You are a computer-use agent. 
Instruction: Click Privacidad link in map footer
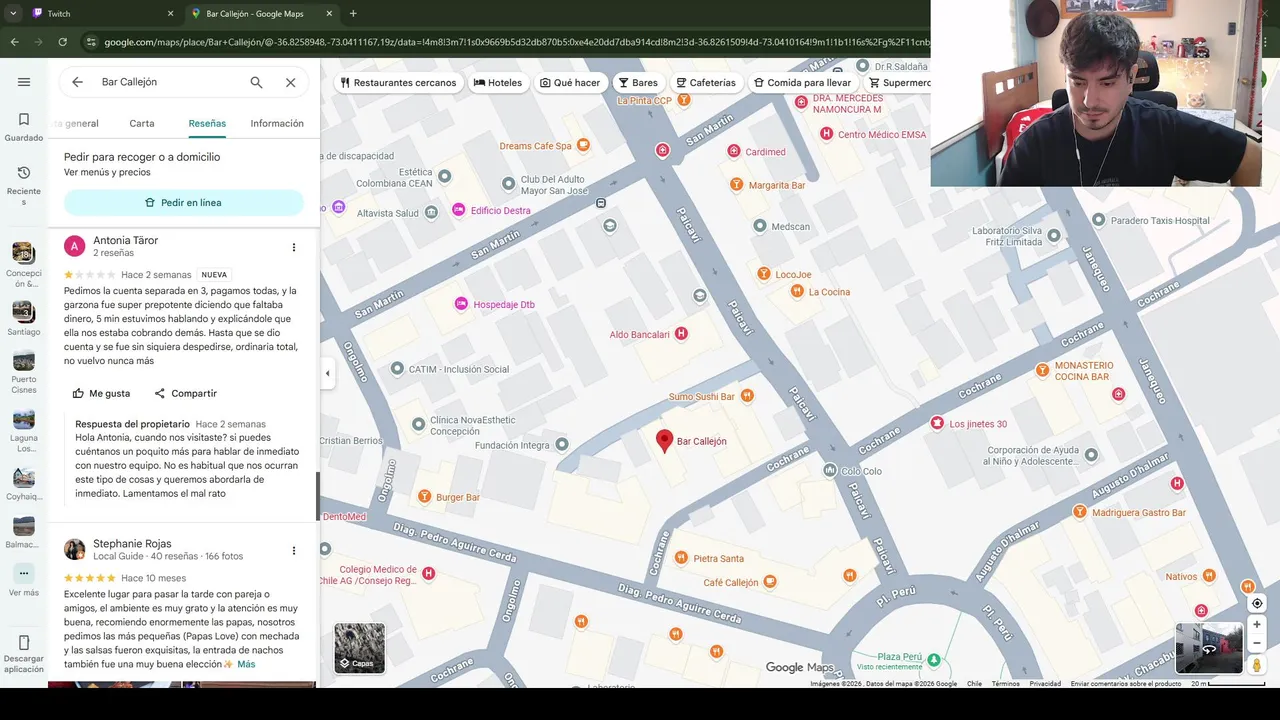1045,684
